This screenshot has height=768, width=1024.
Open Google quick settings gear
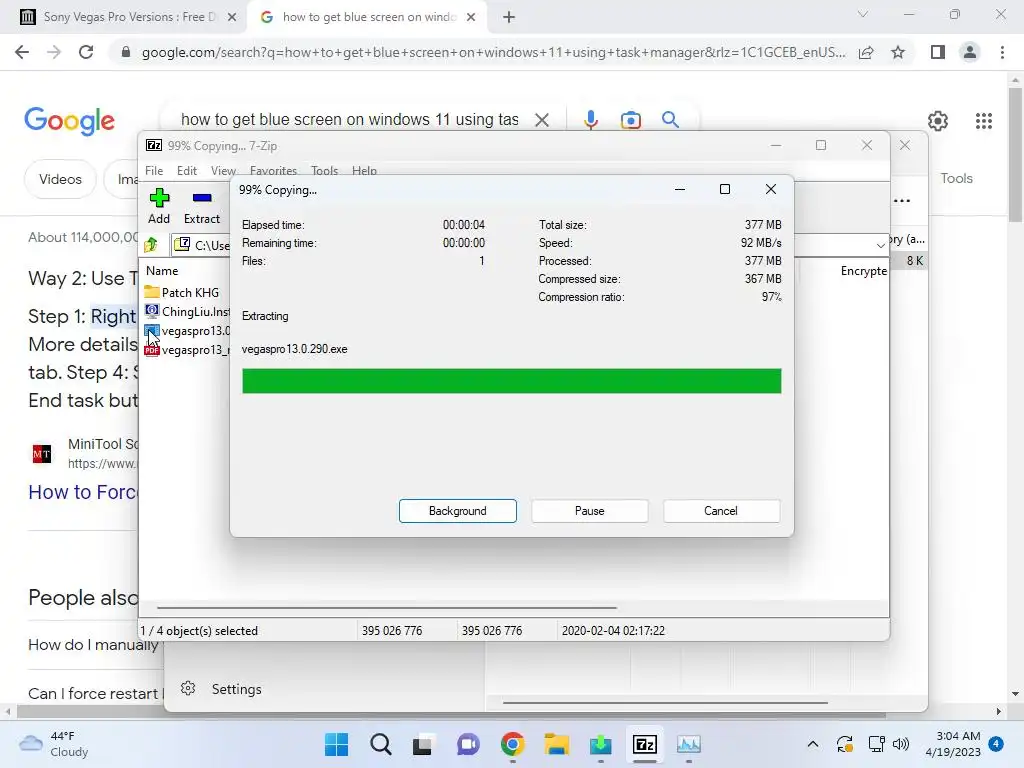tap(938, 121)
